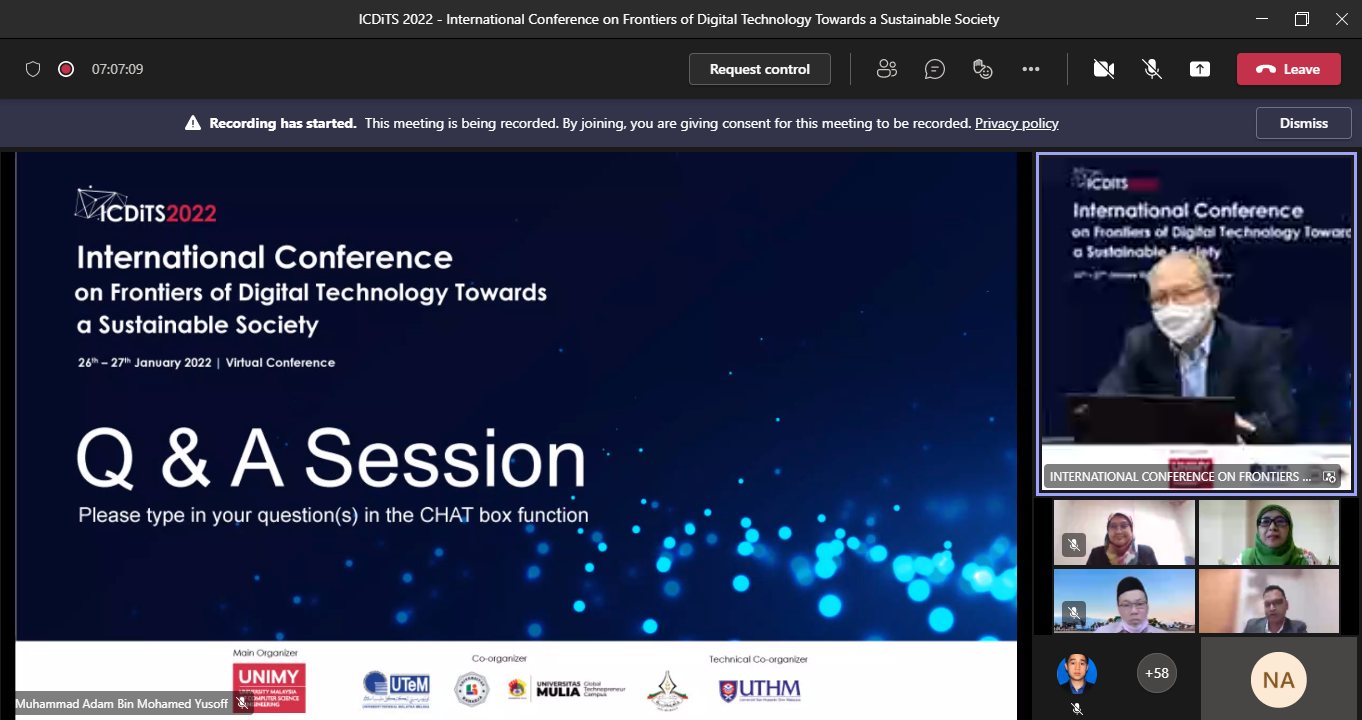Open the Privacy policy link

1017,123
